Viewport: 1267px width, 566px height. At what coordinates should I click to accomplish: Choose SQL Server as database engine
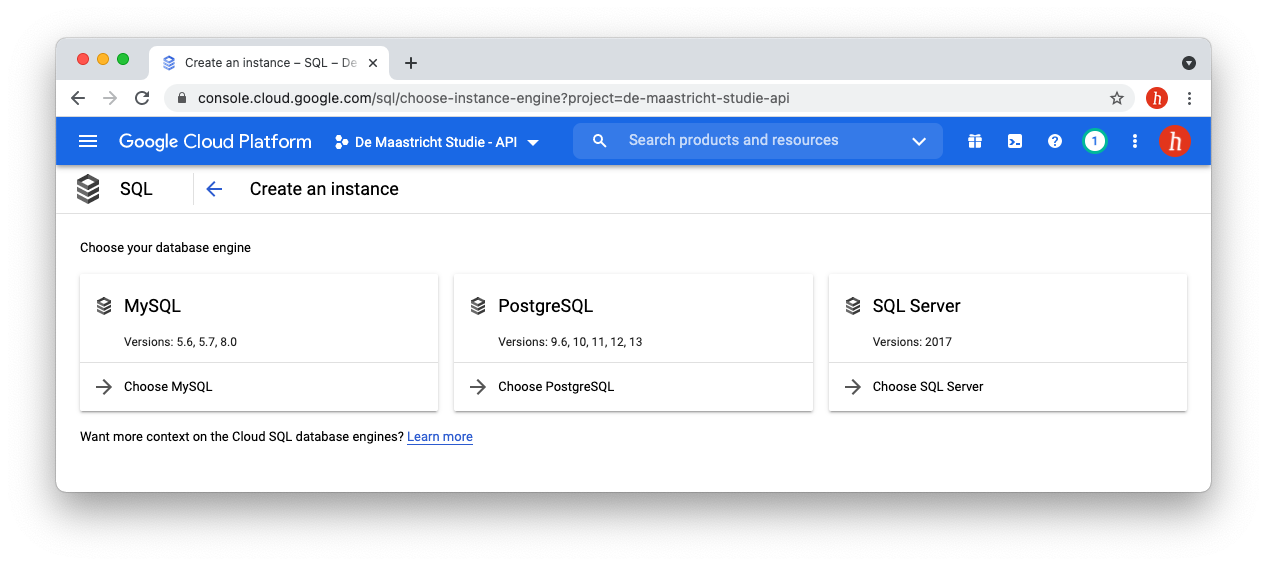point(927,387)
